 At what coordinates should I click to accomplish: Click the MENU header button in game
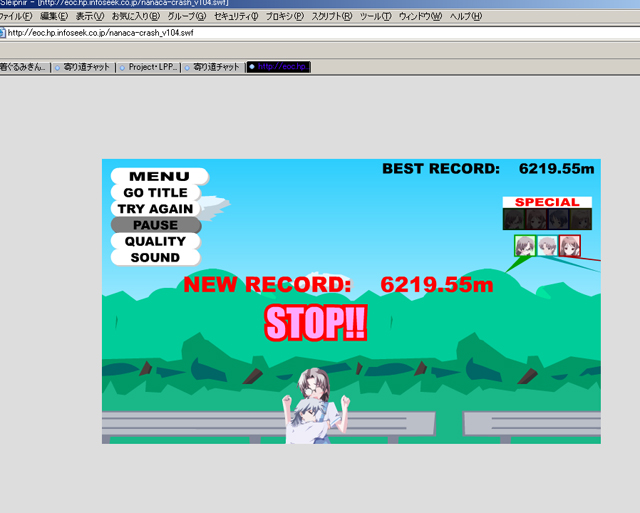tap(160, 176)
